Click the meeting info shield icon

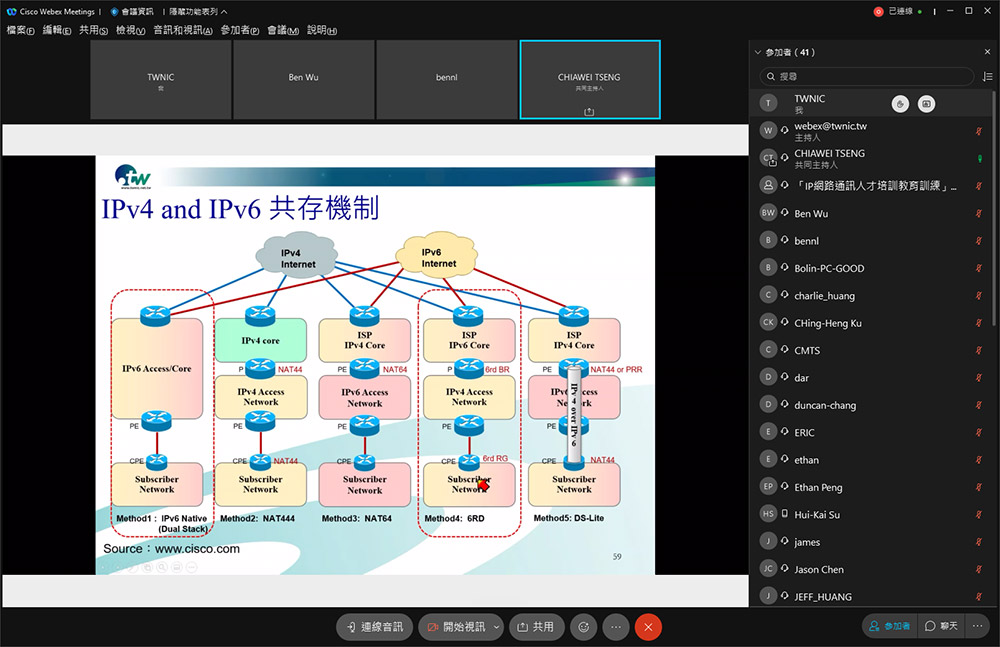pos(114,11)
